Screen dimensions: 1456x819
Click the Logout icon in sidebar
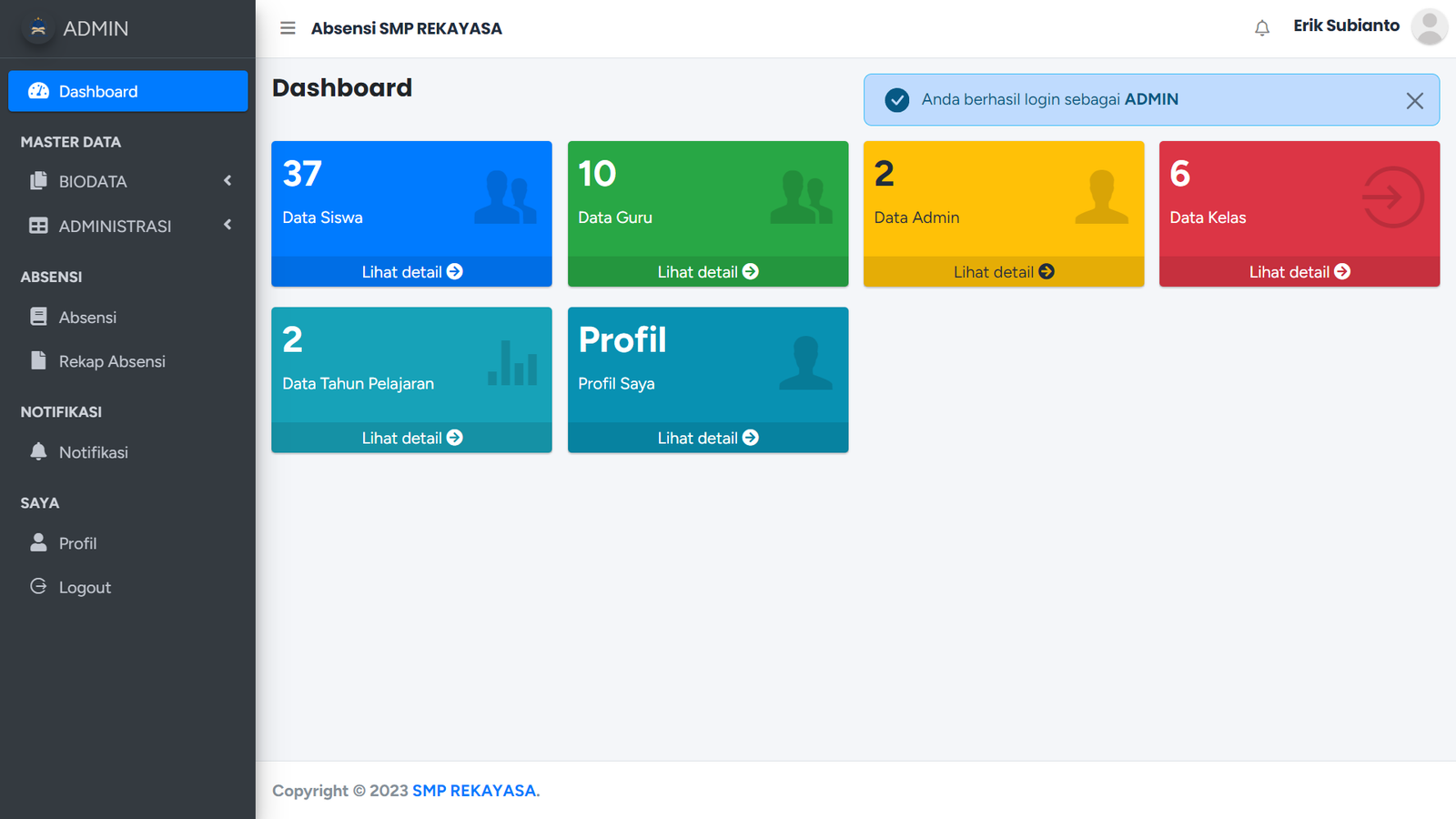[38, 587]
